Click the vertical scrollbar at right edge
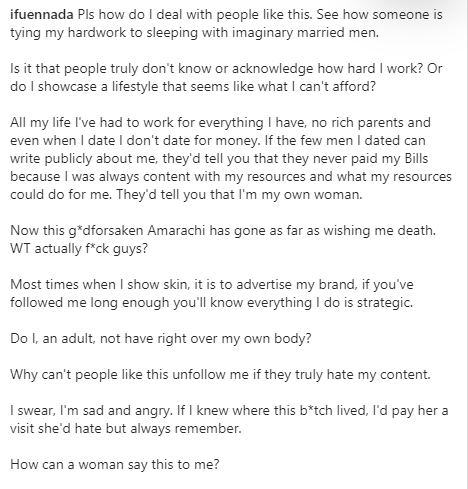This screenshot has width=468, height=489. coord(467,244)
